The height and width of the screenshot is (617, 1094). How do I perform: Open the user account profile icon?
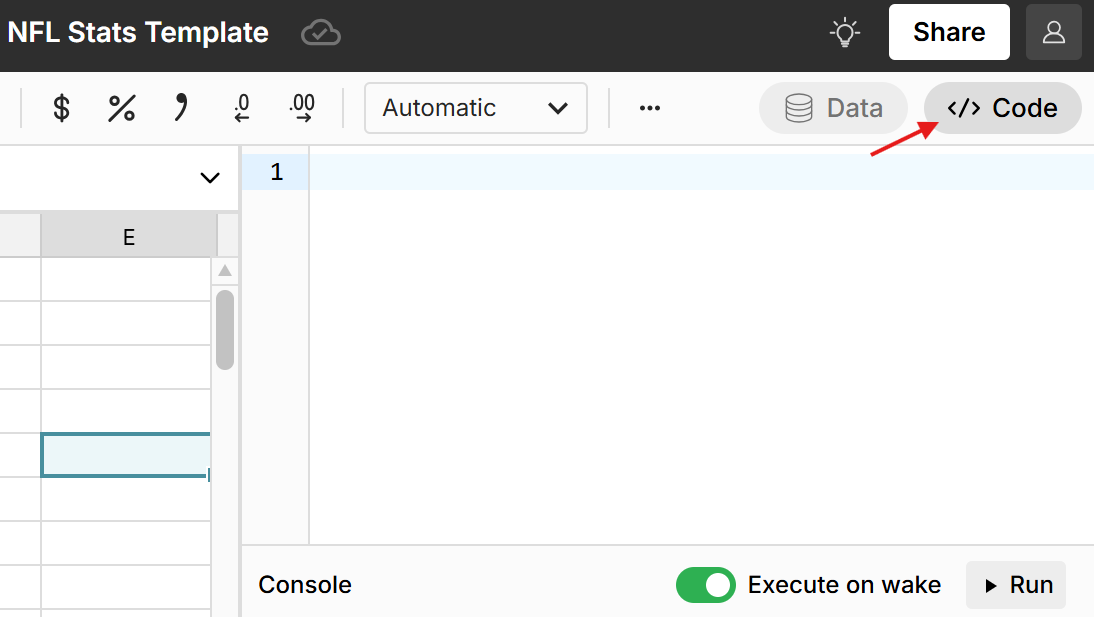point(1054,32)
